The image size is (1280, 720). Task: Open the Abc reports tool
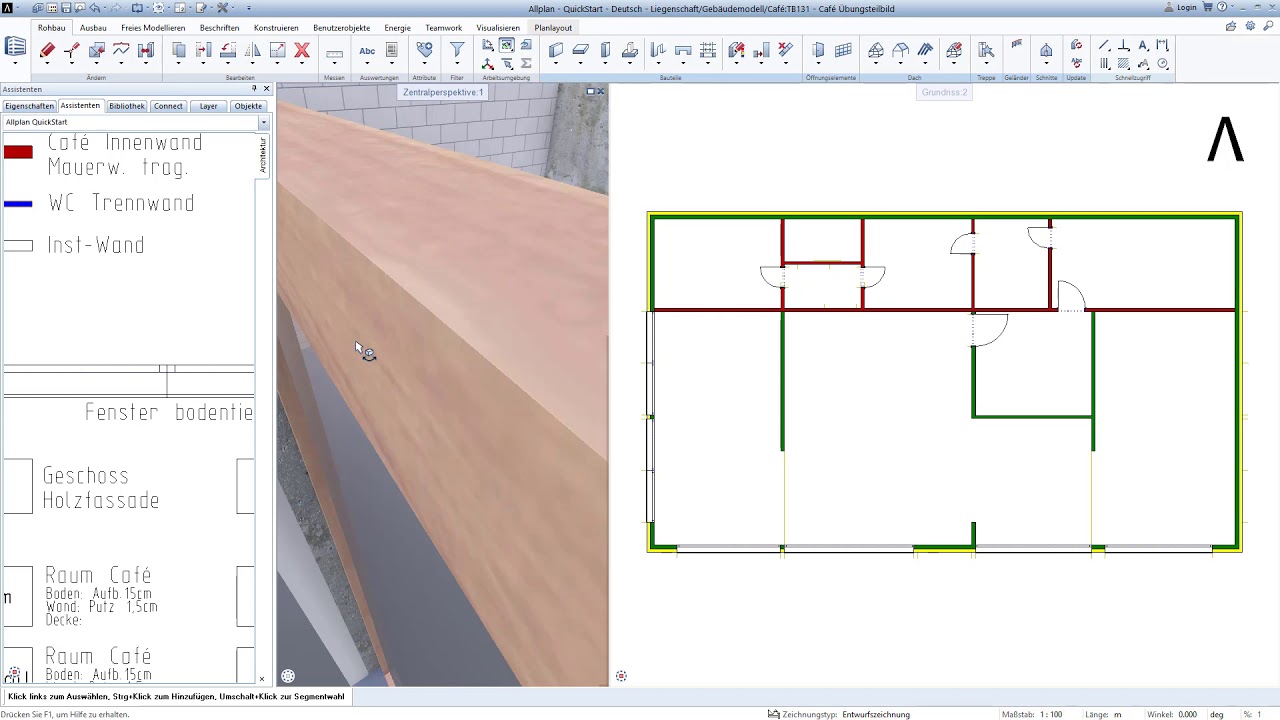click(x=367, y=50)
